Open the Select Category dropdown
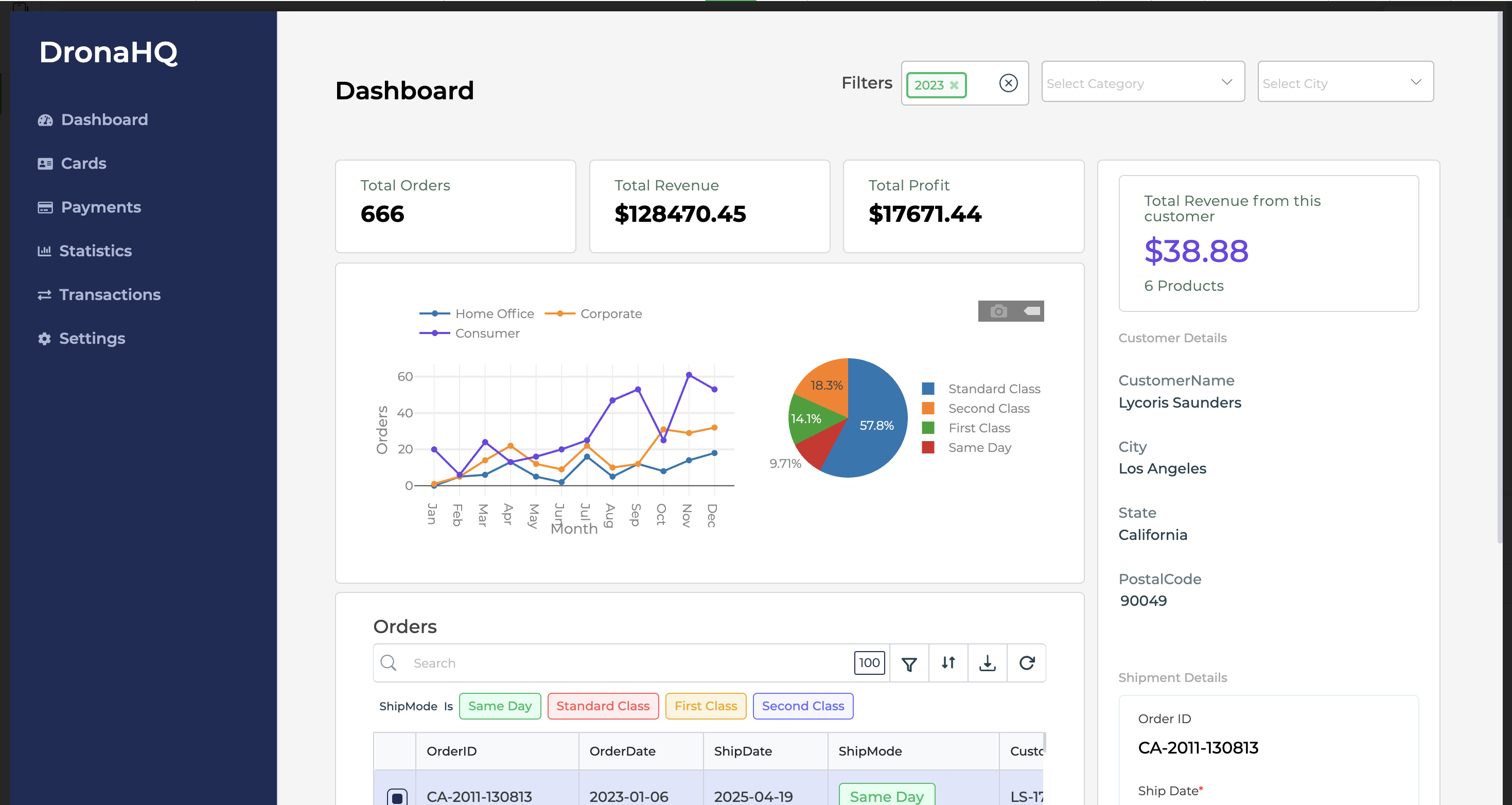Viewport: 1512px width, 805px height. pyautogui.click(x=1142, y=83)
